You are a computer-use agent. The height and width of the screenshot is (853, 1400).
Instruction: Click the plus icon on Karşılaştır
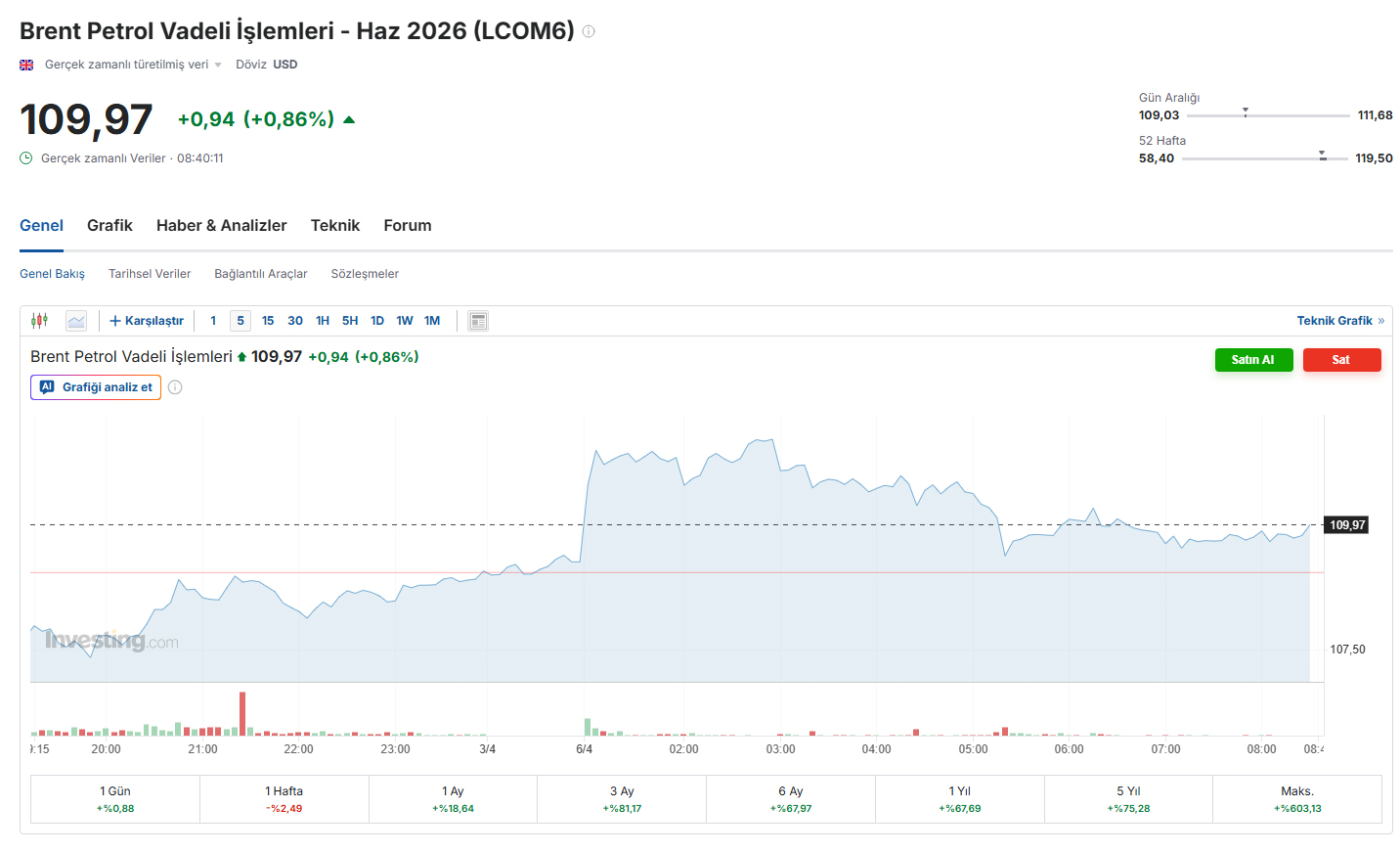114,321
